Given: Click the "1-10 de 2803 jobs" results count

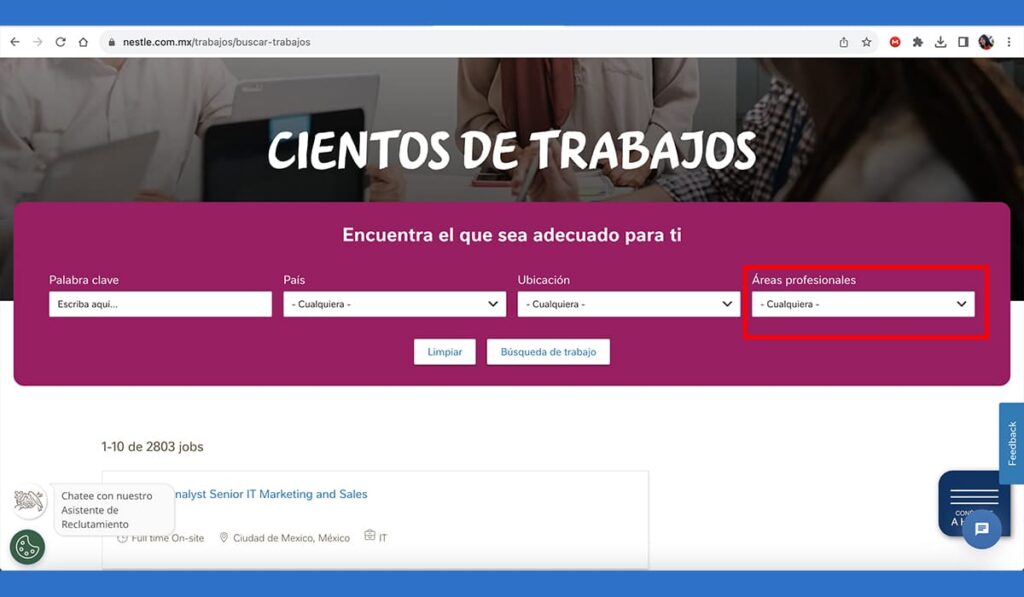Looking at the screenshot, I should click(152, 447).
